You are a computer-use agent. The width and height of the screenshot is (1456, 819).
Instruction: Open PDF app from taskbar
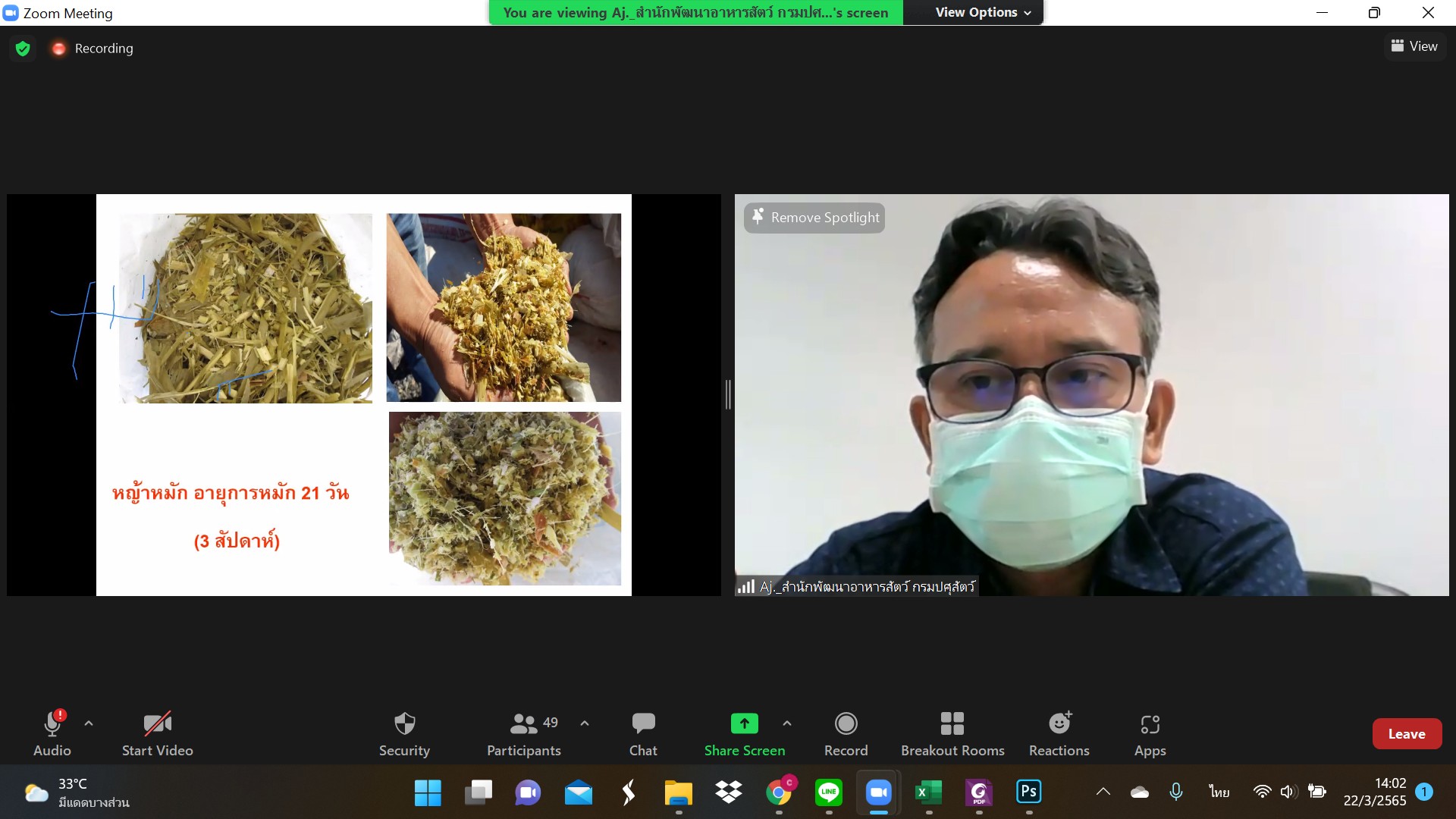tap(978, 792)
